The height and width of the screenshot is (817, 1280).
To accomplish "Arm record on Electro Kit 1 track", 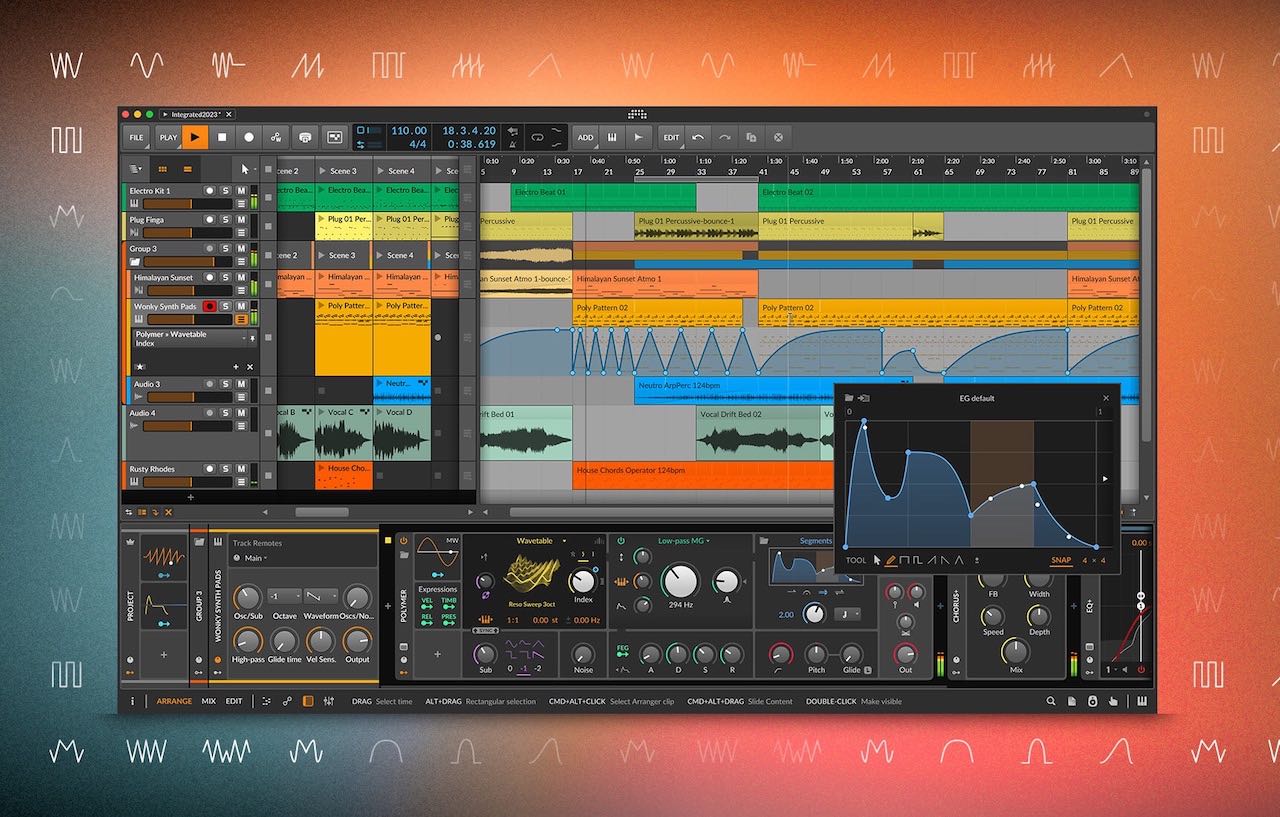I will [210, 190].
